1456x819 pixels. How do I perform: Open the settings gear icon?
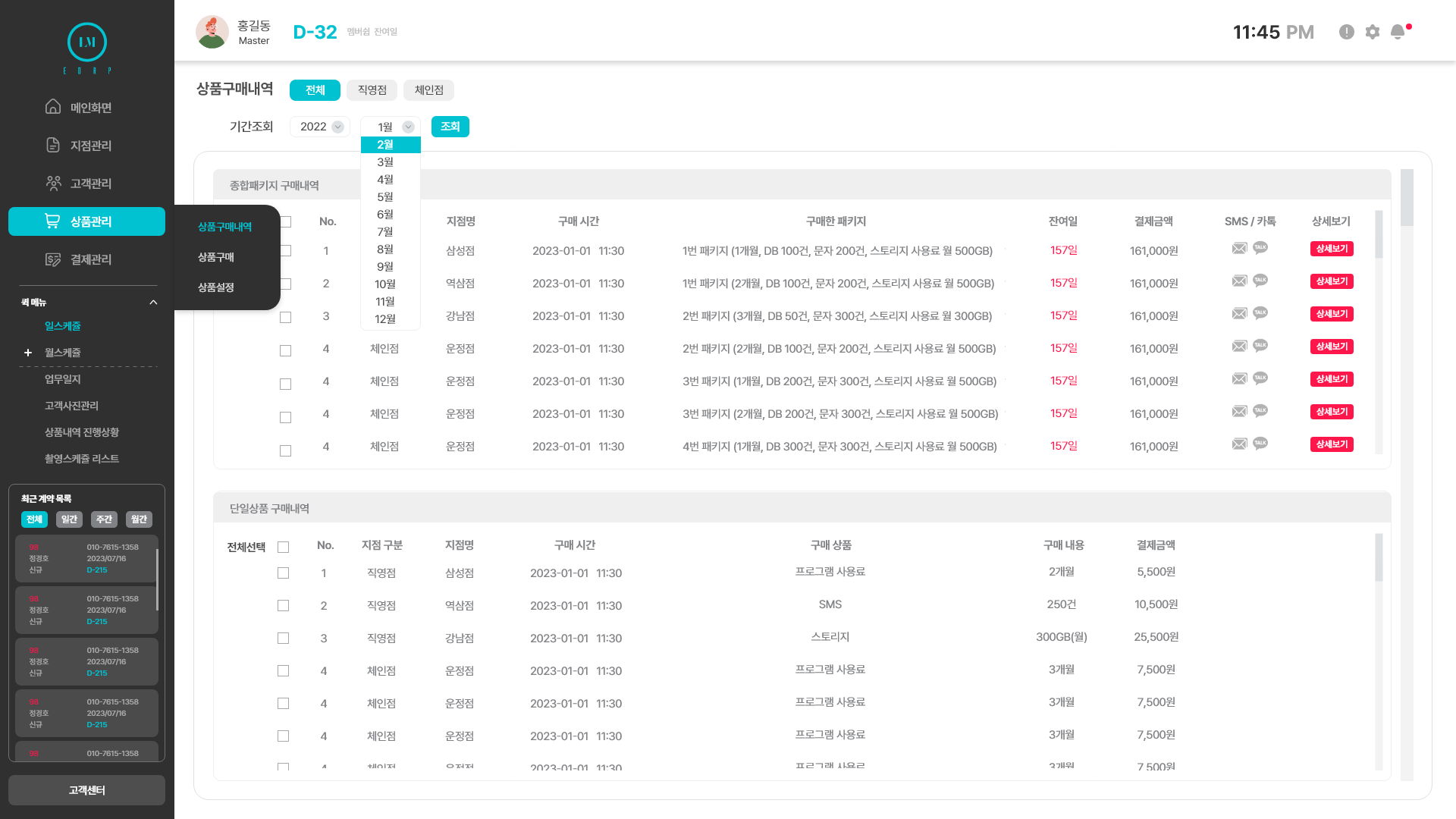click(1373, 32)
